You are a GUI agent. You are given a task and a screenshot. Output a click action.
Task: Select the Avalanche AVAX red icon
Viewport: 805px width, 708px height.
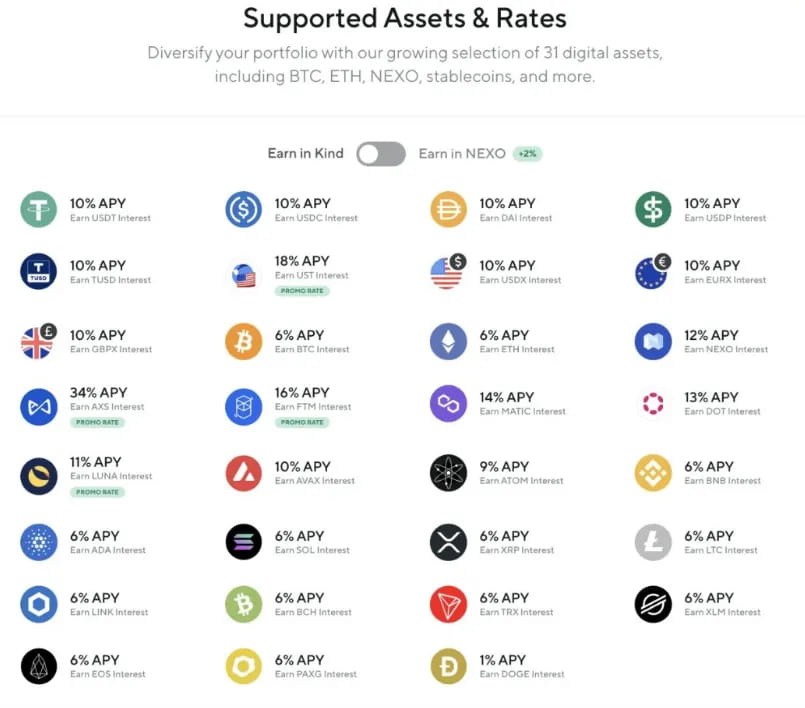243,473
